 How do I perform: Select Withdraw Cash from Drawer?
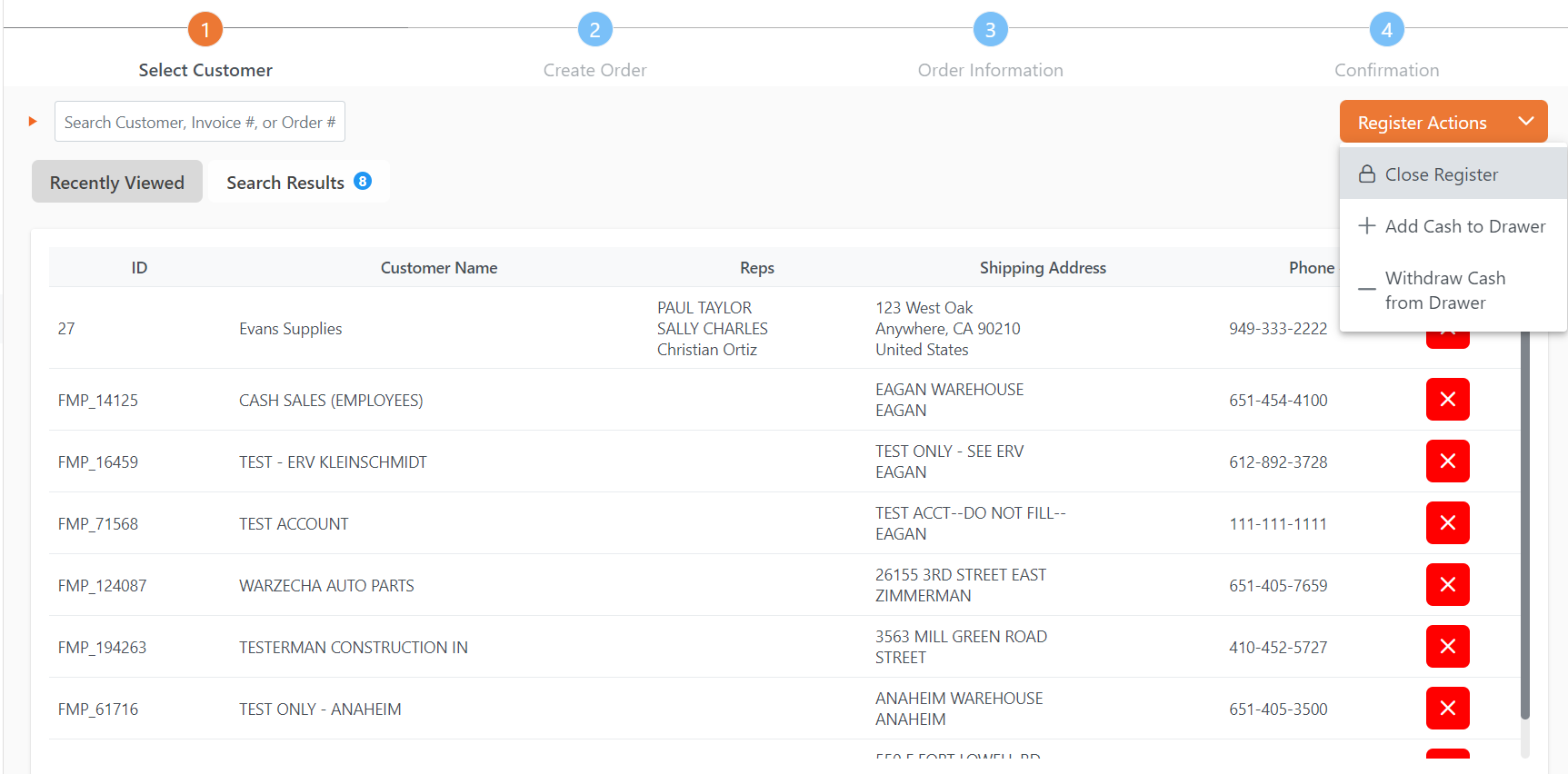(1444, 290)
